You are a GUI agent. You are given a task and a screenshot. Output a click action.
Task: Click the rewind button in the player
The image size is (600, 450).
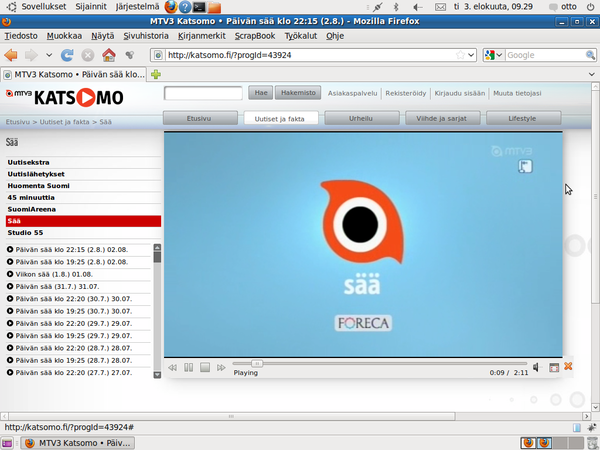pos(173,367)
